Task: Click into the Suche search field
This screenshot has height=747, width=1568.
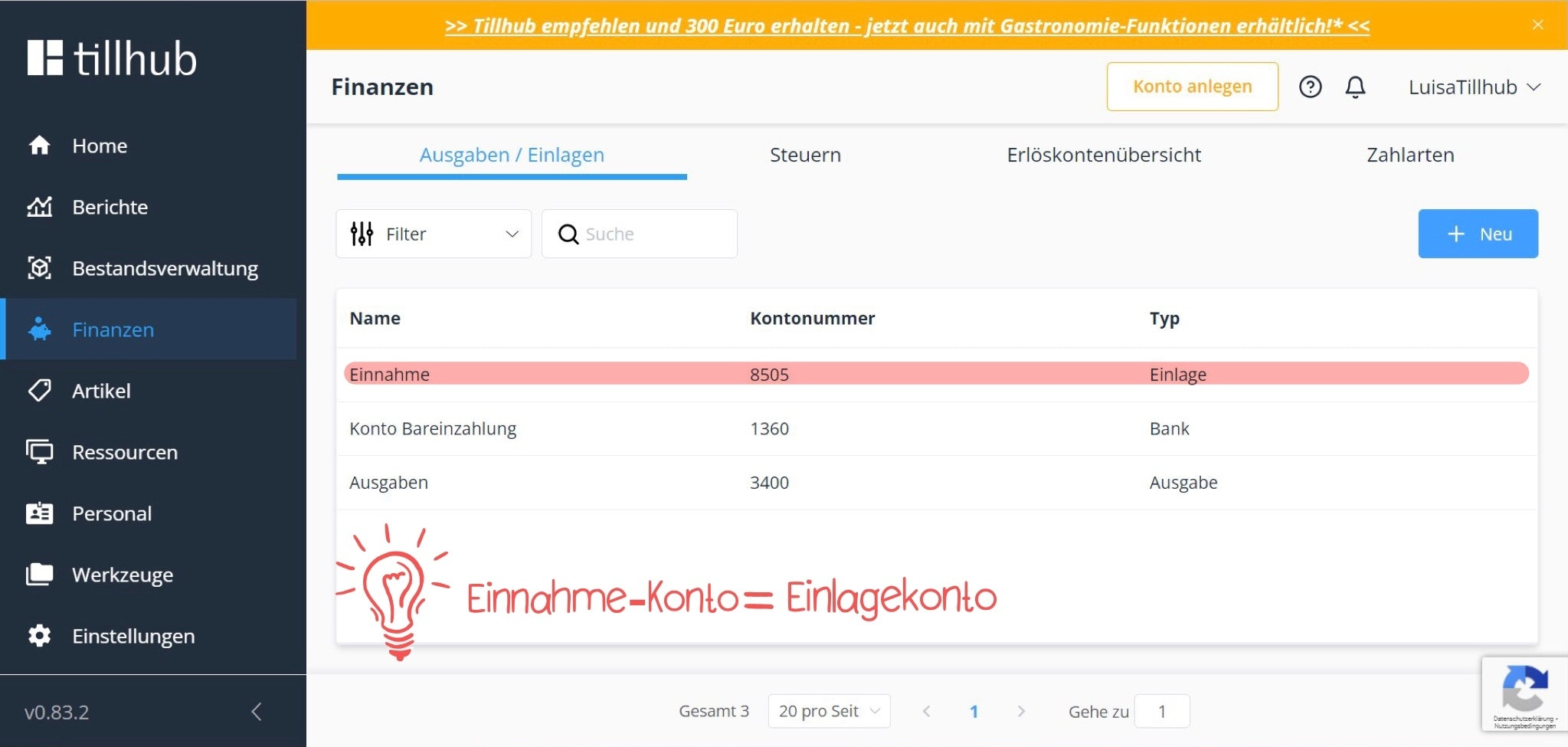Action: (640, 234)
